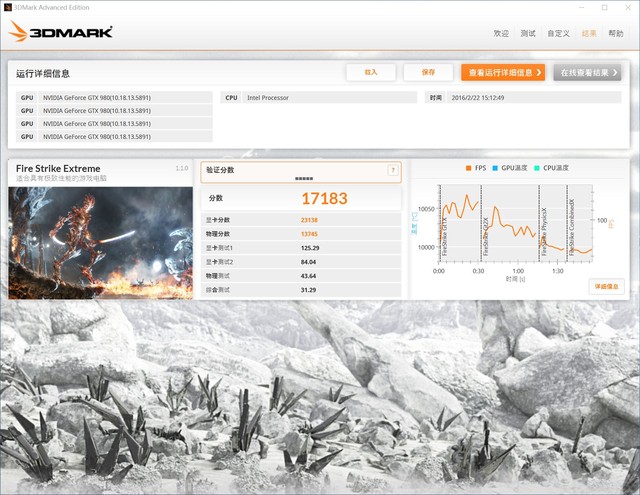Click the 详细信息 button below the chart
Image resolution: width=640 pixels, height=495 pixels.
click(606, 286)
